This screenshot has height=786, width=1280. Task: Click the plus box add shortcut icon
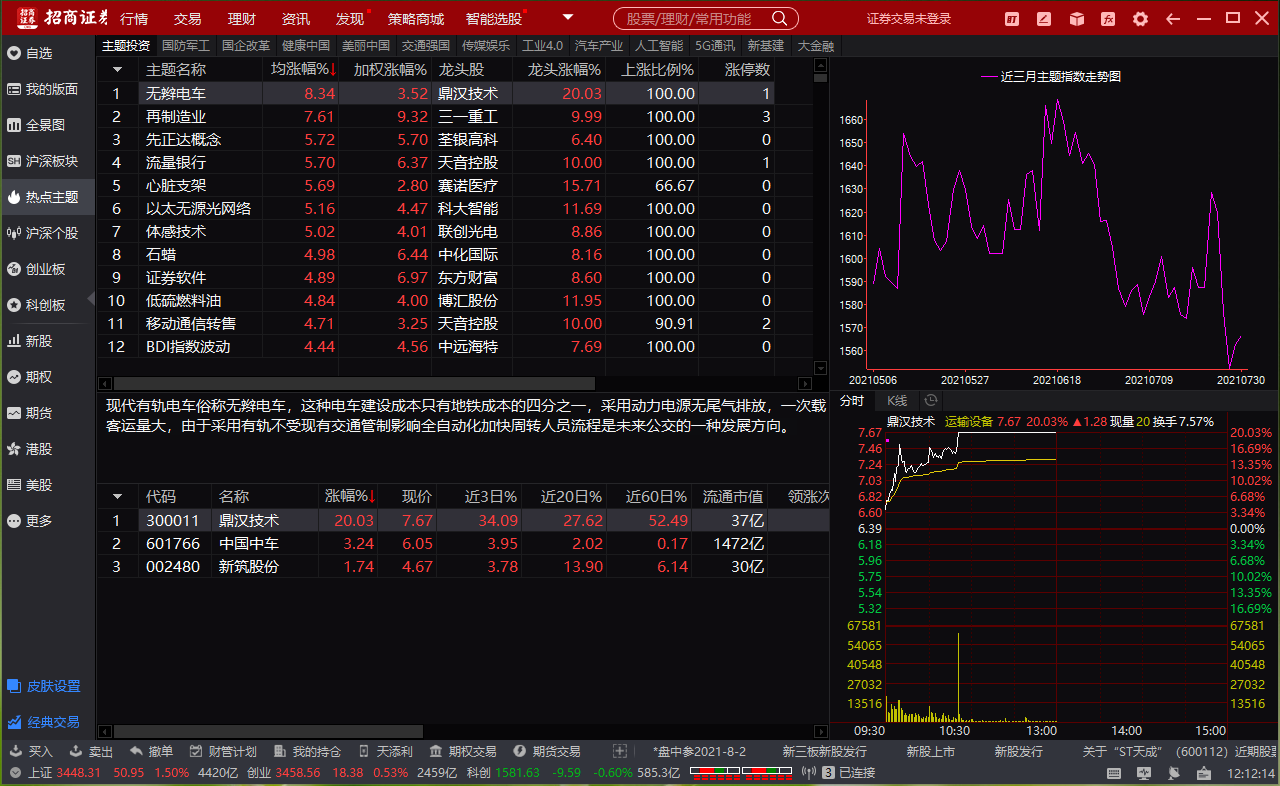pyautogui.click(x=619, y=751)
